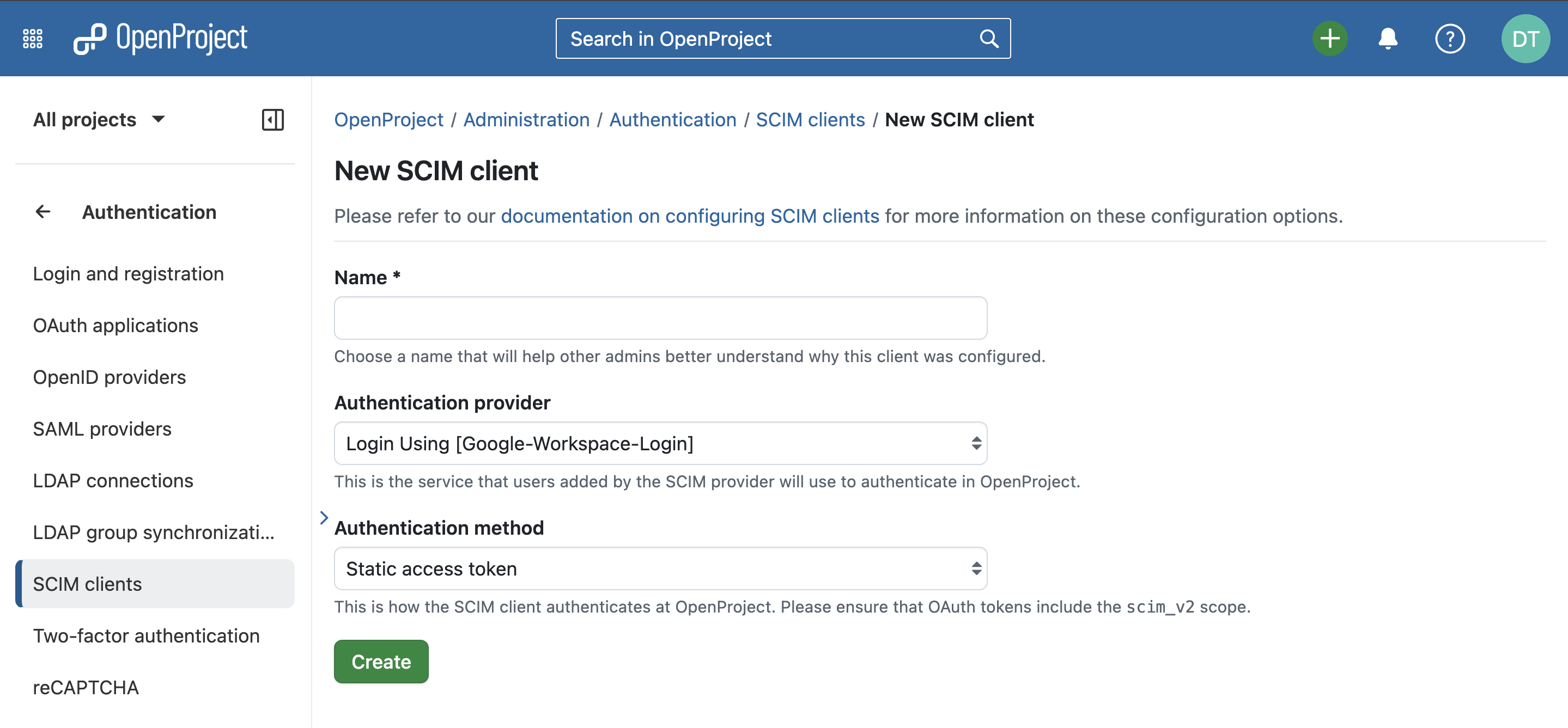Open the help question mark menu
Image resolution: width=1568 pixels, height=728 pixels.
coord(1450,38)
